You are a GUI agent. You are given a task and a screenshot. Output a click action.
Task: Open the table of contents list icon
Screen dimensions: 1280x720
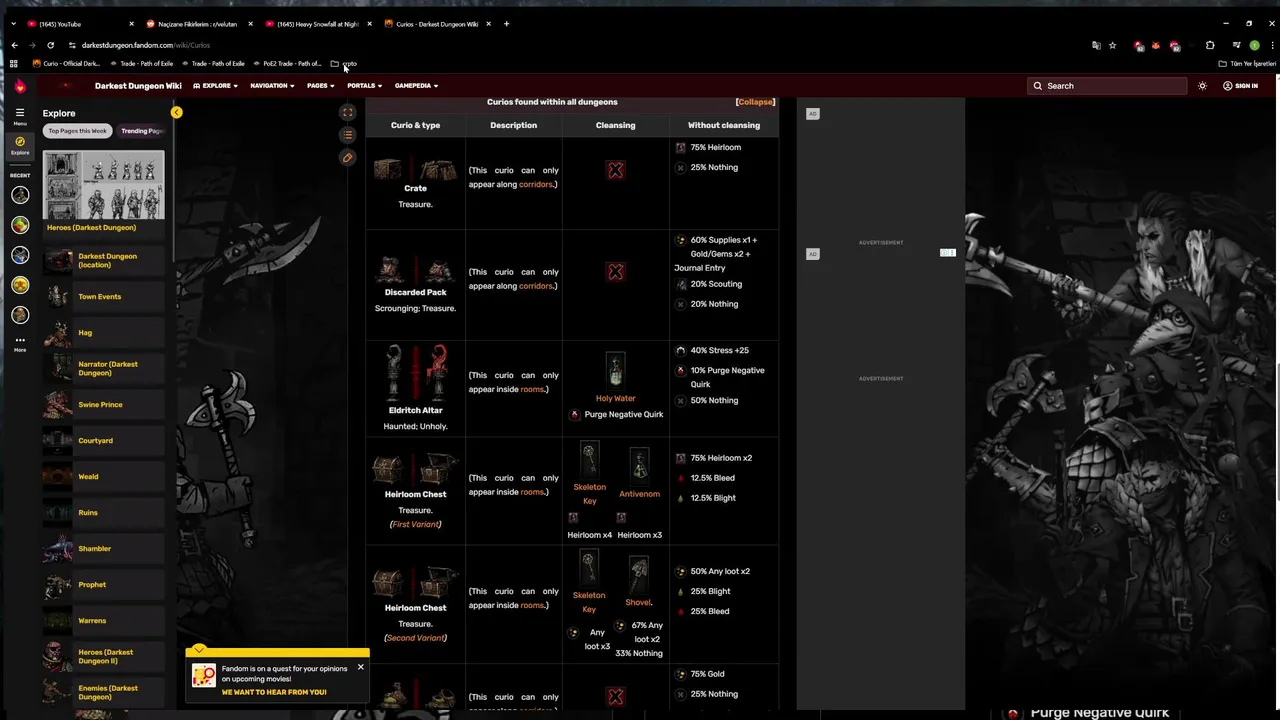coord(347,135)
